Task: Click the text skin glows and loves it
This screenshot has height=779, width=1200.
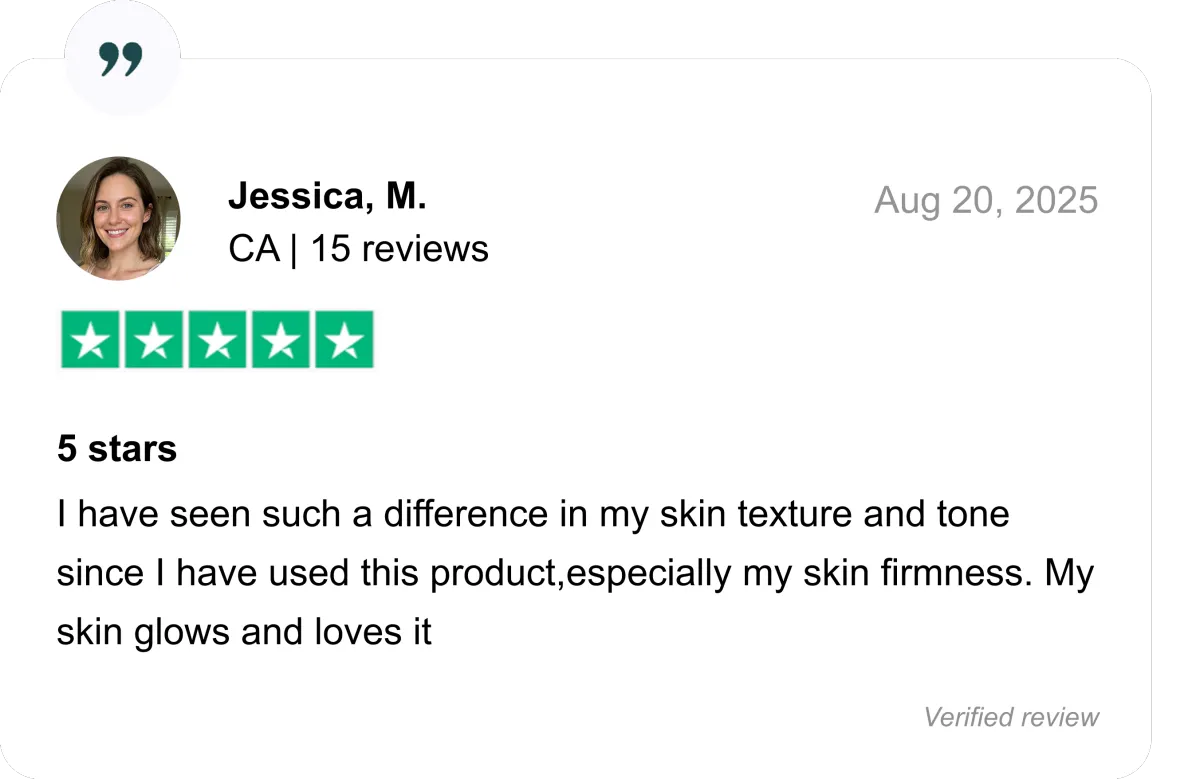Action: tap(244, 632)
